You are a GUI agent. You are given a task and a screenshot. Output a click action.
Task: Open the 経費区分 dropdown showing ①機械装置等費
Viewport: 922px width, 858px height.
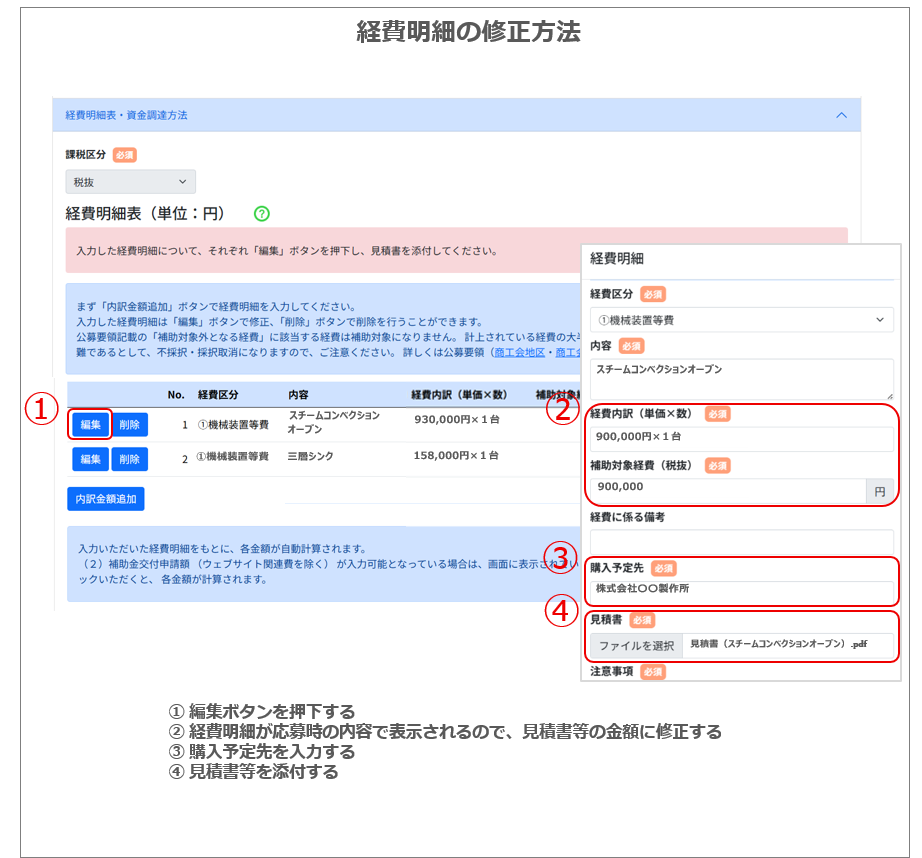(x=741, y=320)
